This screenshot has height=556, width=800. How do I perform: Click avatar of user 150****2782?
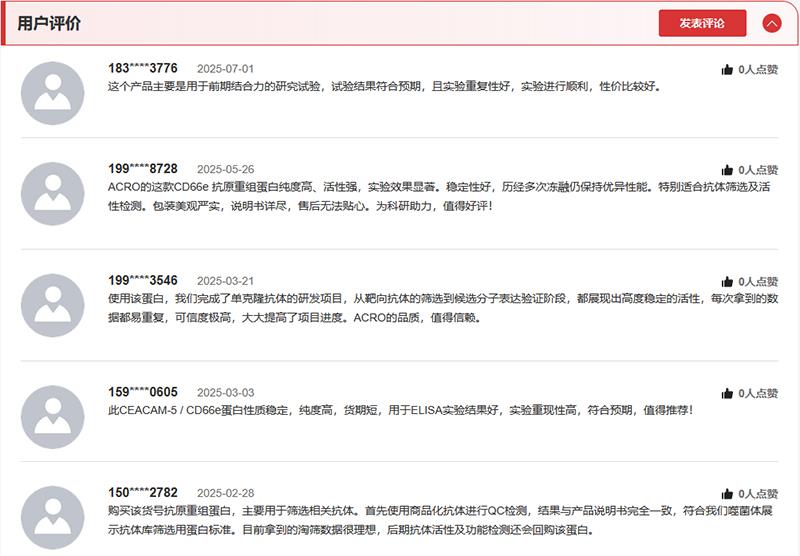(x=52, y=517)
